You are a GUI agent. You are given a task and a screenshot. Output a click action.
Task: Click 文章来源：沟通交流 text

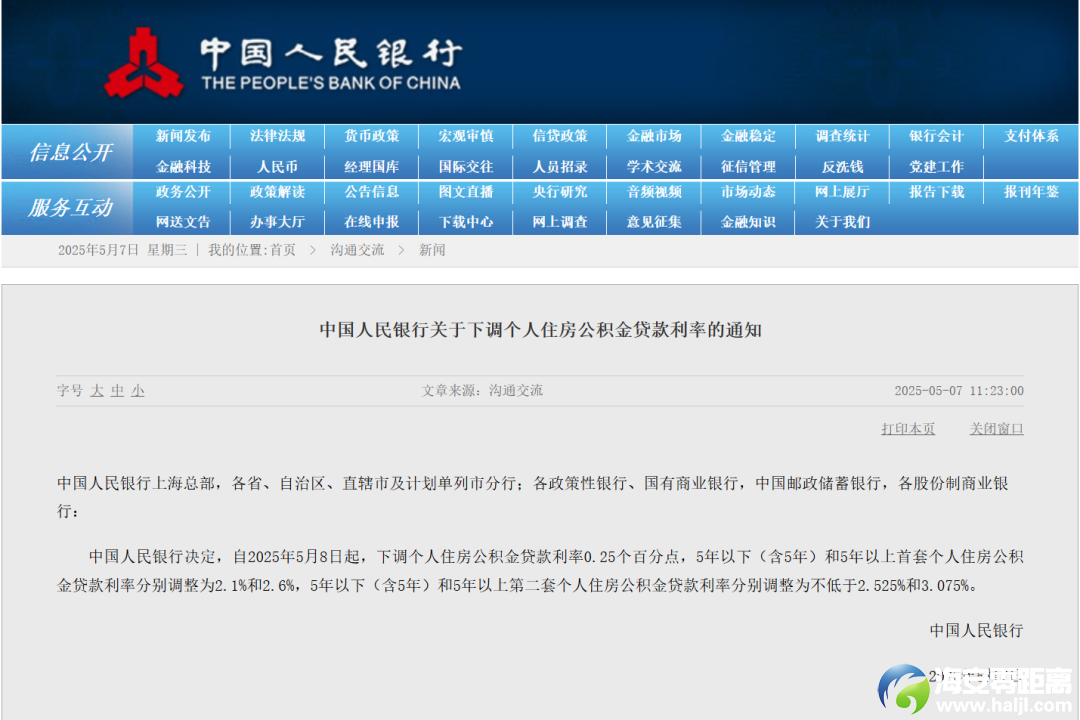[482, 391]
